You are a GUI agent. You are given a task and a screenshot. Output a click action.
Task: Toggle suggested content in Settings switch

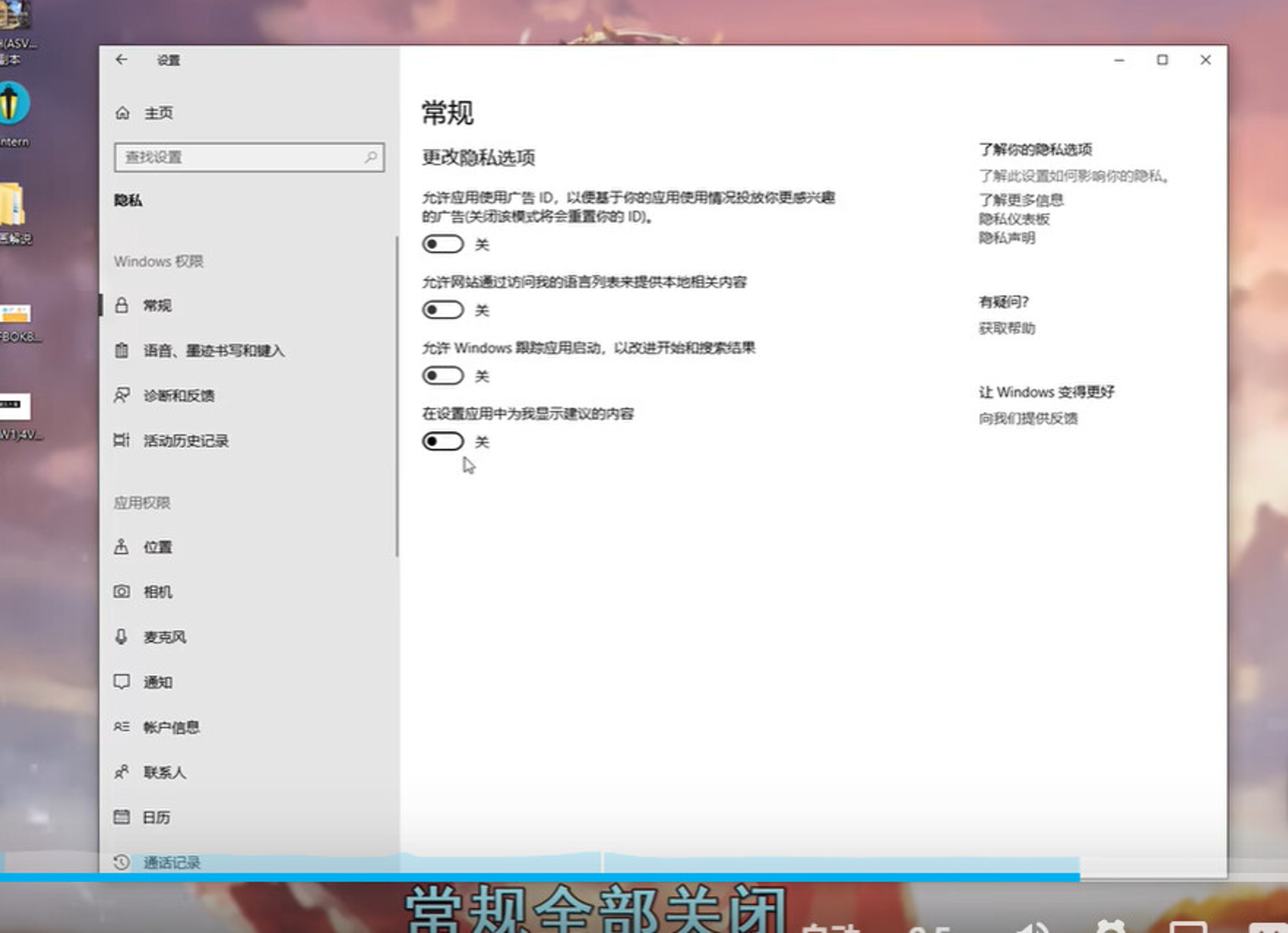point(443,441)
